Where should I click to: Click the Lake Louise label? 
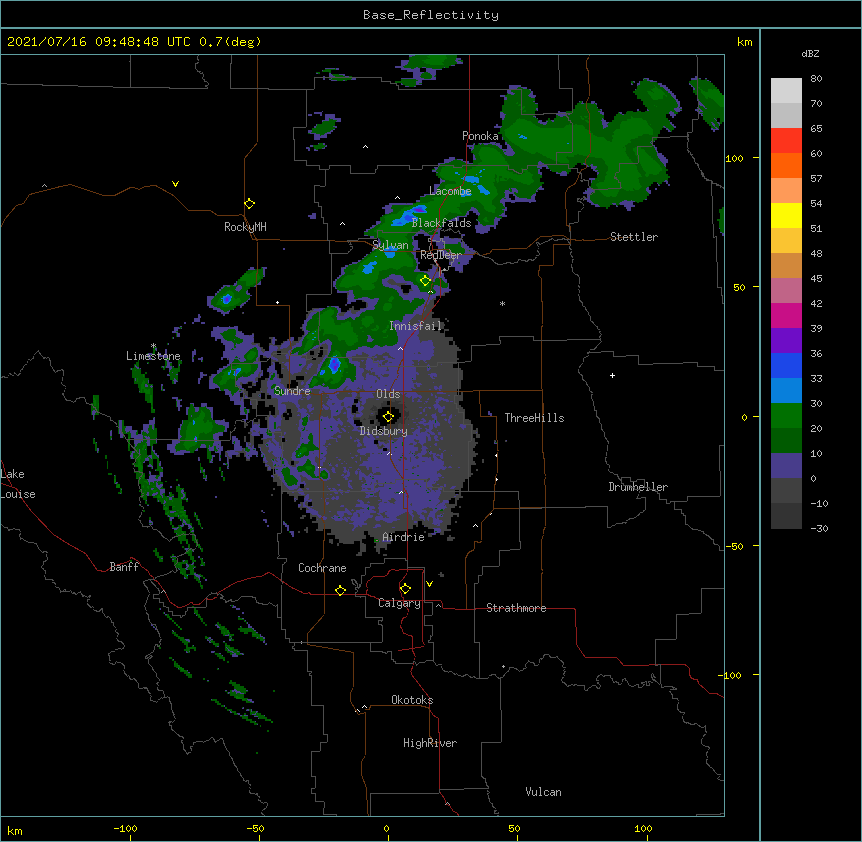tap(18, 484)
